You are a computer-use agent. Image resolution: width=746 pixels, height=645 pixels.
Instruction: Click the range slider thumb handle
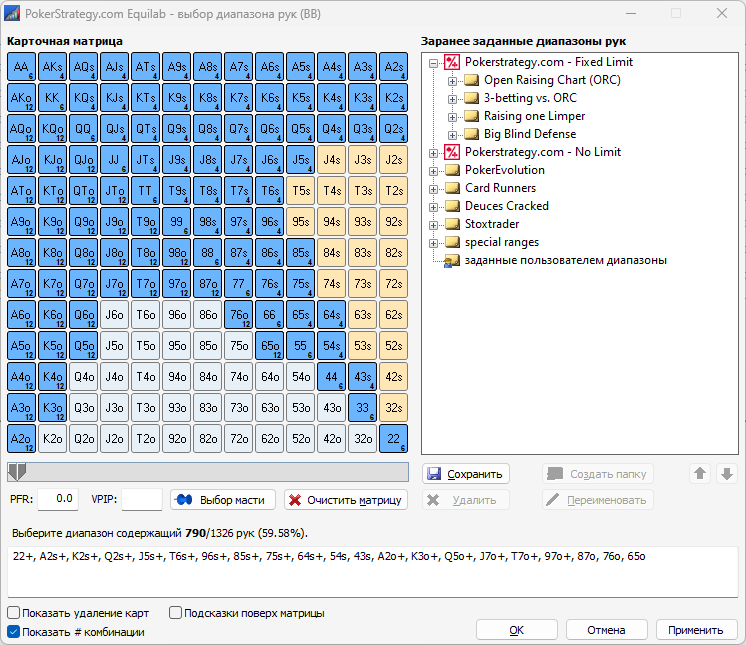17,471
